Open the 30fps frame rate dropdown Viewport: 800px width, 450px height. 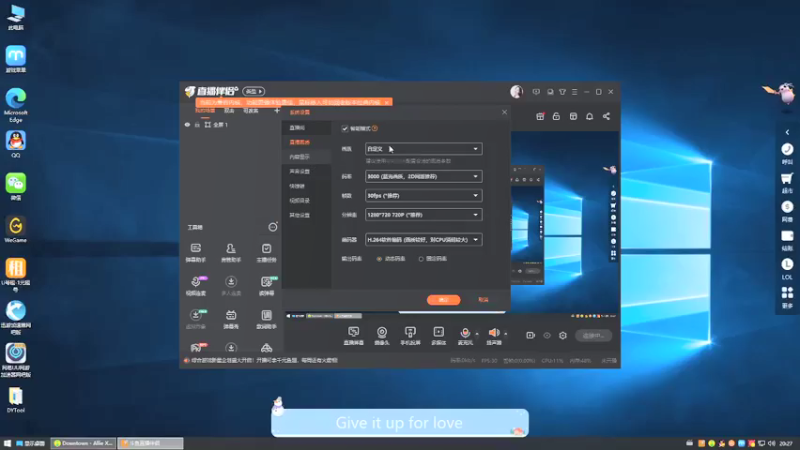coord(423,195)
